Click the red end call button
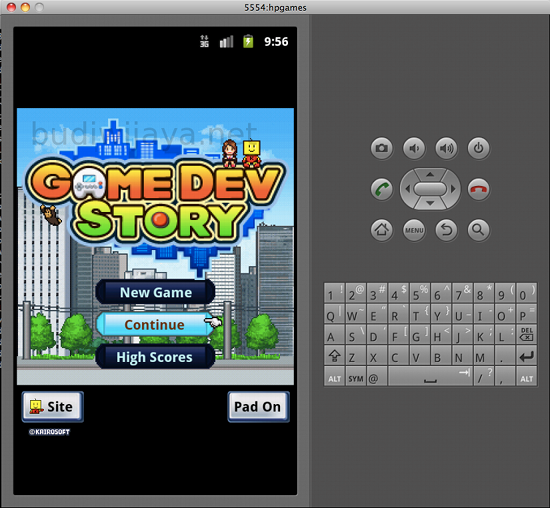 point(478,189)
